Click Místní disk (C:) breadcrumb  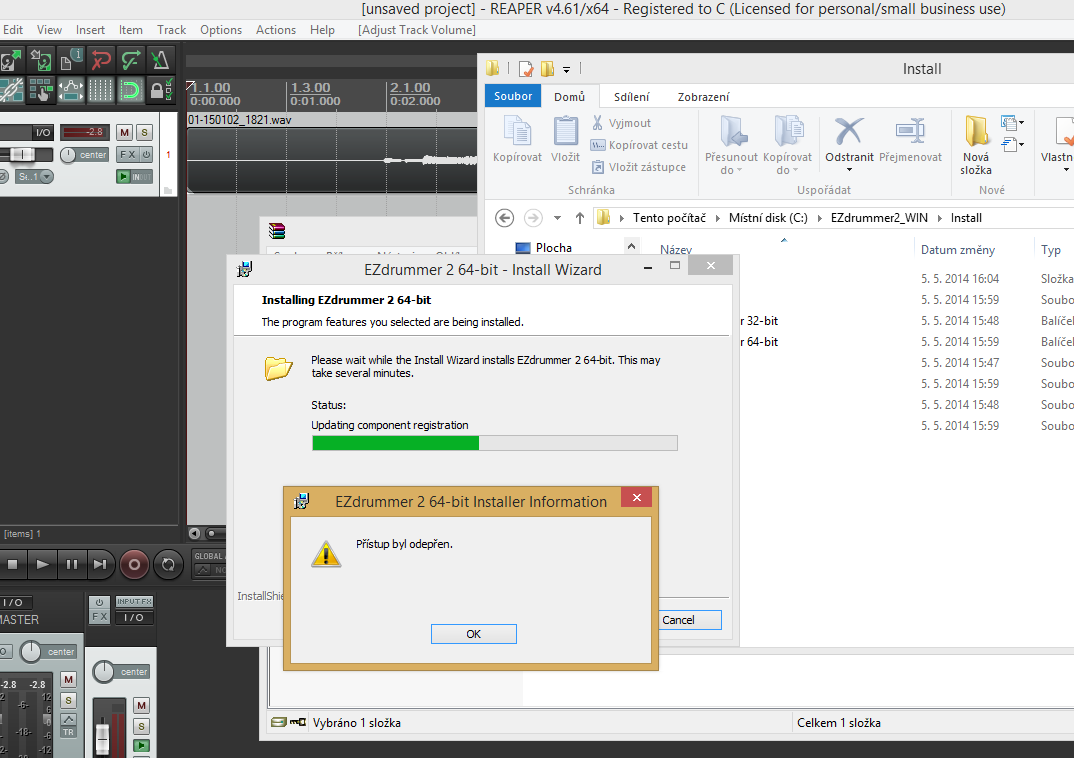(x=768, y=218)
